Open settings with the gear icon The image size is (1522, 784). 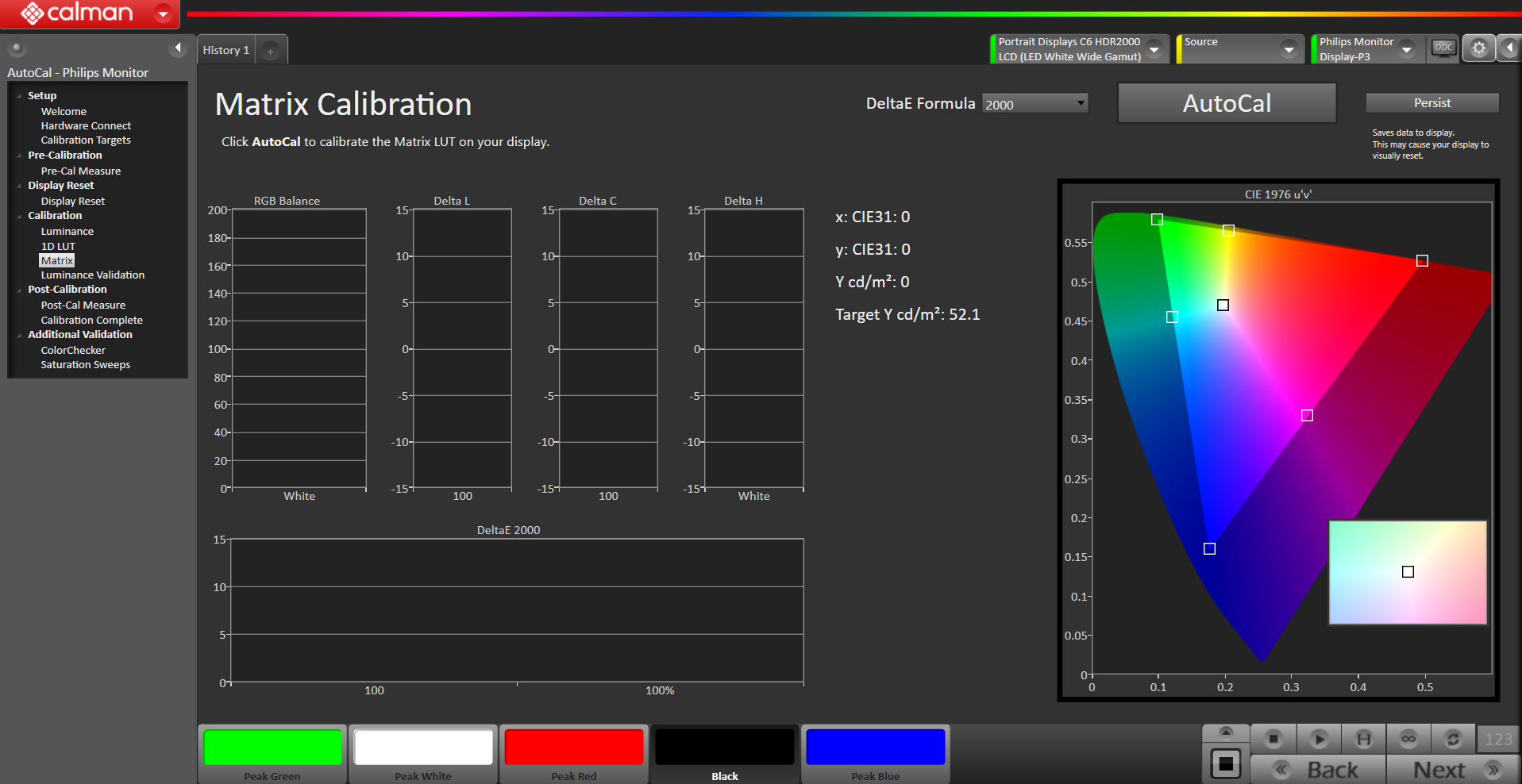(1479, 48)
